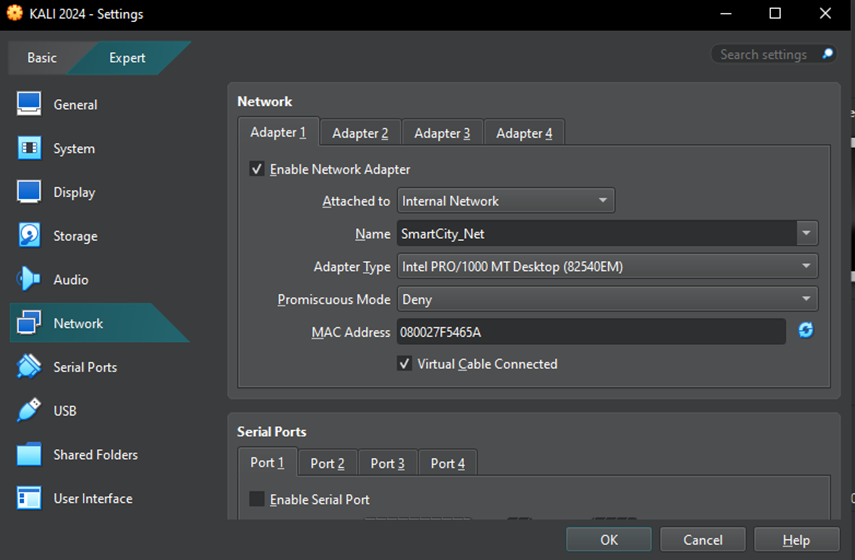Switch to Adapter 1 tab
This screenshot has width=855, height=560.
[279, 132]
